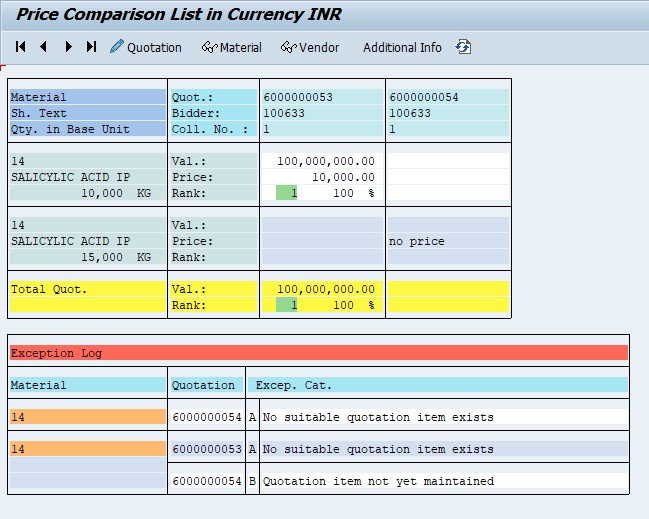Jump to first column icon
The width and height of the screenshot is (649, 519).
point(20,47)
